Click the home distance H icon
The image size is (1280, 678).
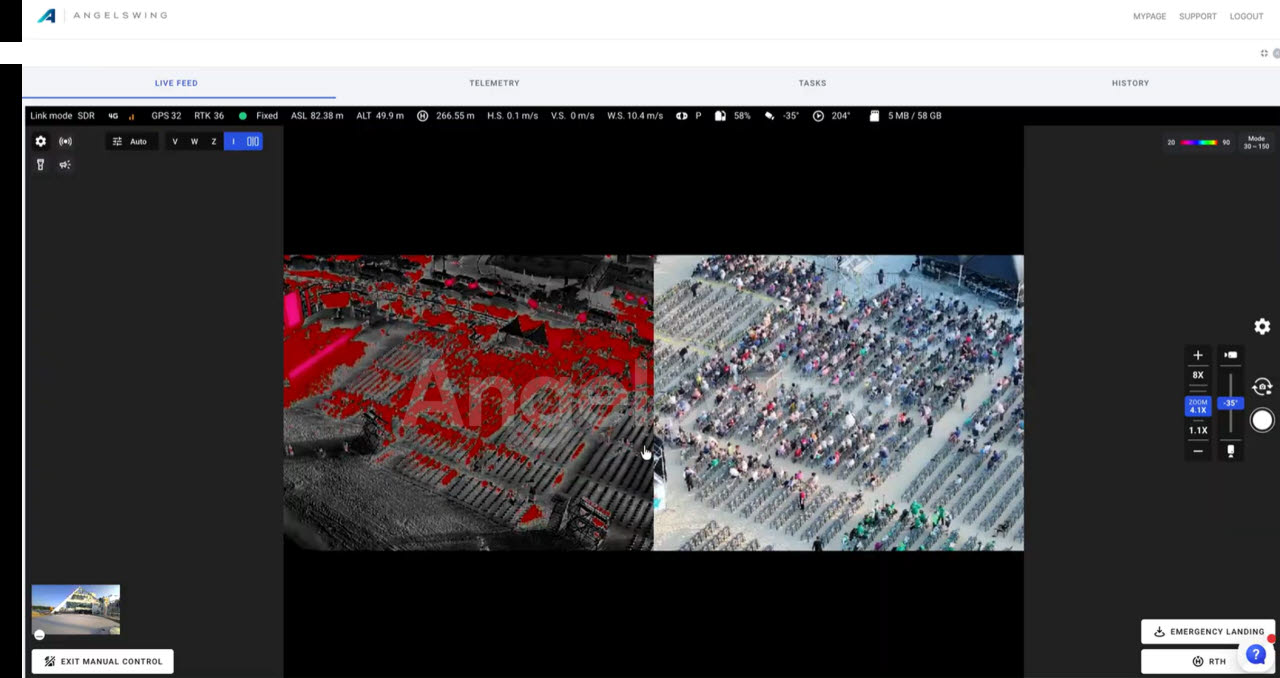pos(422,116)
